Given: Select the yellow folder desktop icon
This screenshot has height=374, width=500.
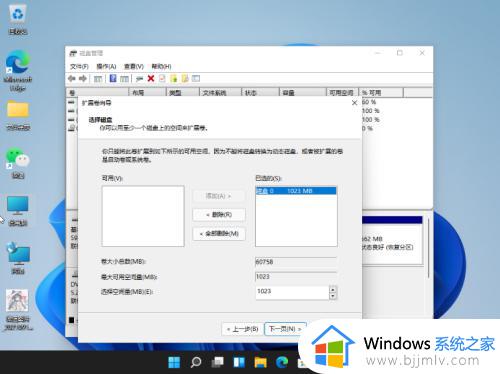Looking at the screenshot, I should coord(18,115).
